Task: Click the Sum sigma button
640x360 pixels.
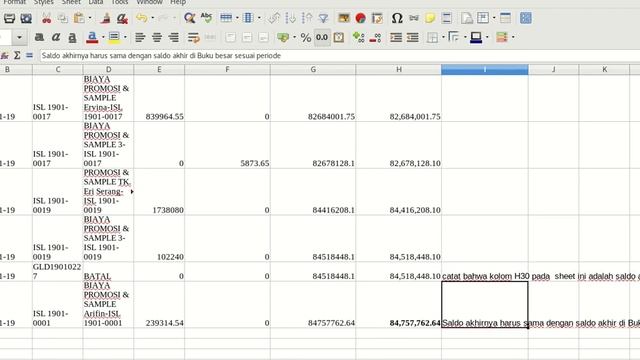Action: (x=17, y=55)
